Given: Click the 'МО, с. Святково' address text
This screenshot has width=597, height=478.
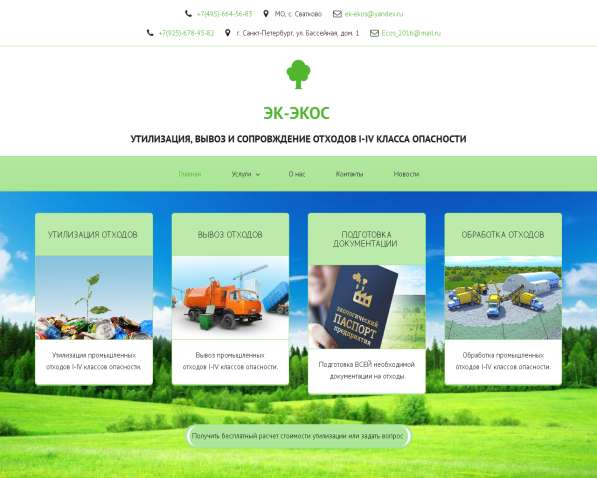Looking at the screenshot, I should point(298,14).
